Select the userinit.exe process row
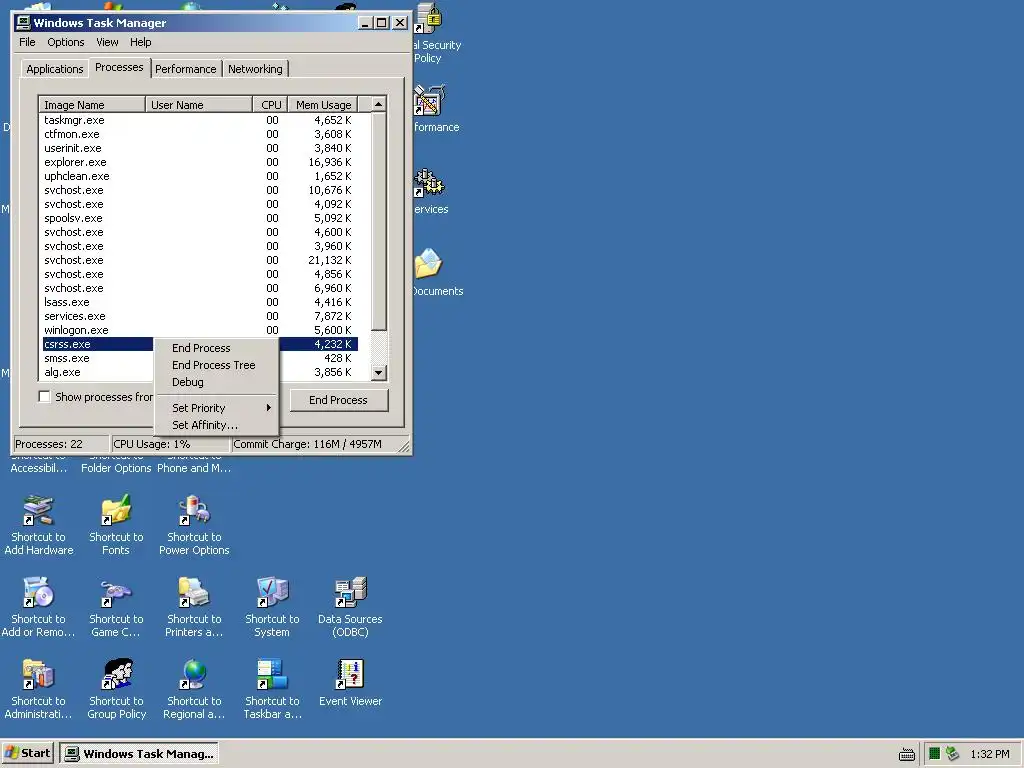This screenshot has width=1024, height=768. 199,148
